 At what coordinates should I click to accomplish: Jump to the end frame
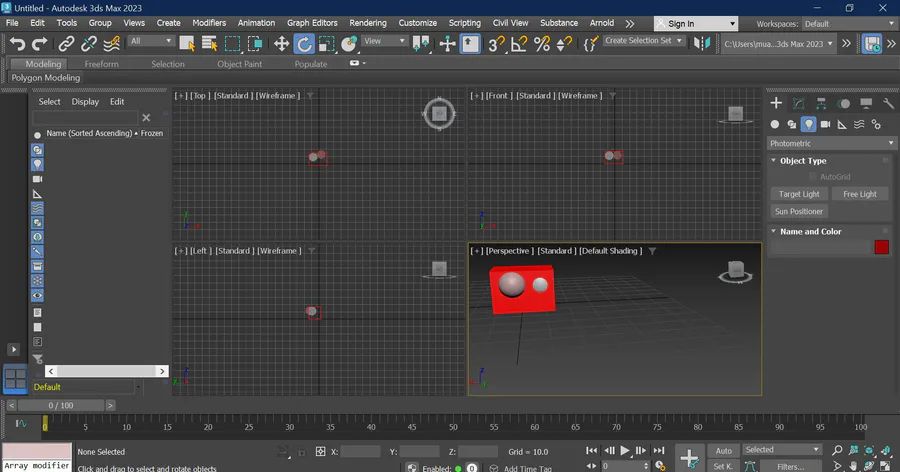pyautogui.click(x=659, y=451)
